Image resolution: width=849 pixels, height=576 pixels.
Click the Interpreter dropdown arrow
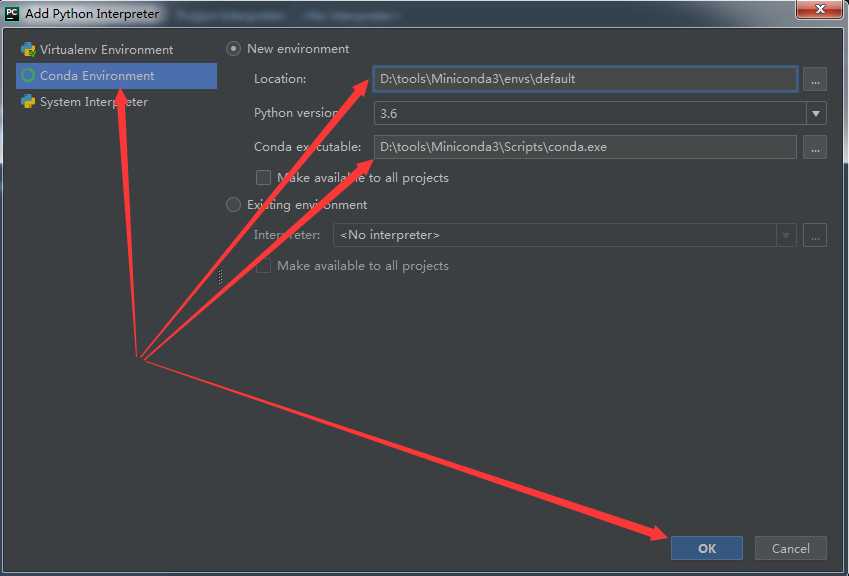click(x=786, y=235)
